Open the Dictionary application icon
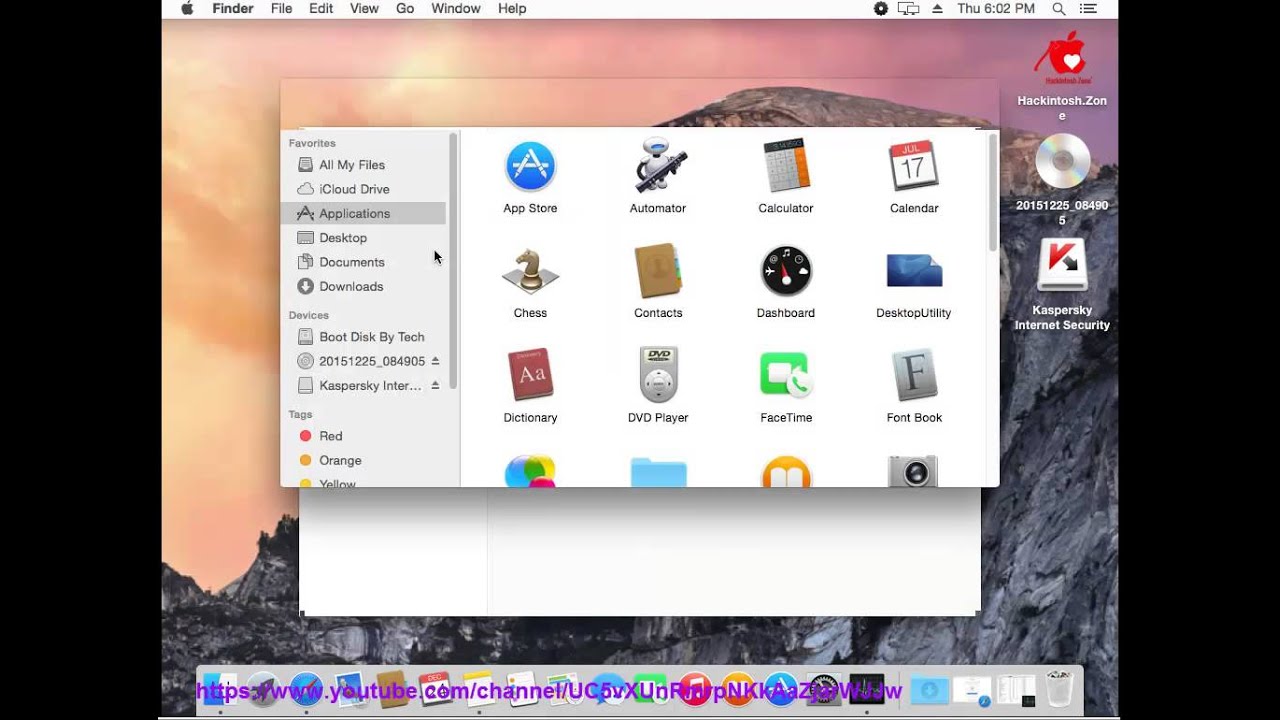 (530, 375)
